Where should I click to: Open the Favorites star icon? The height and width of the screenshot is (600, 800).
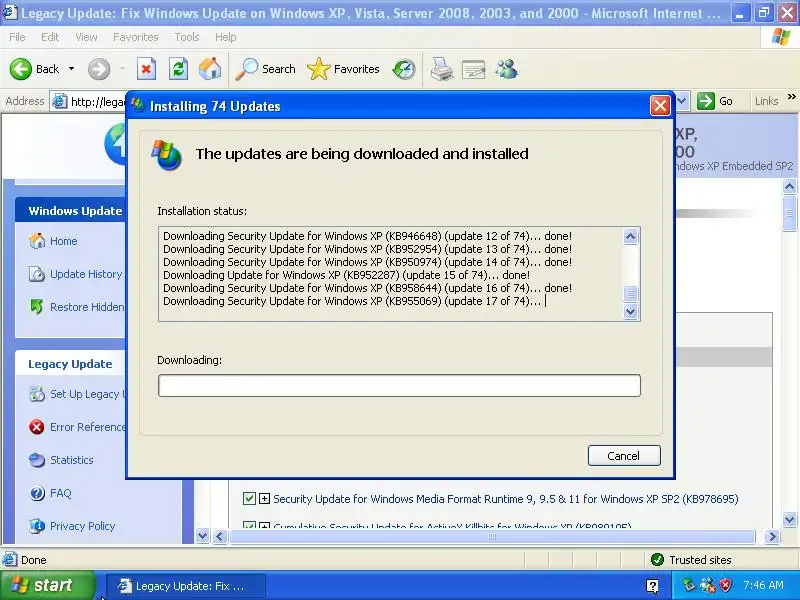click(x=319, y=69)
